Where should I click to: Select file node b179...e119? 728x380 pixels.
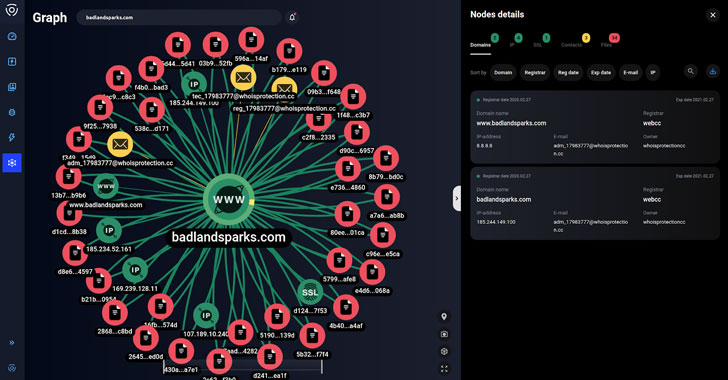[x=289, y=51]
